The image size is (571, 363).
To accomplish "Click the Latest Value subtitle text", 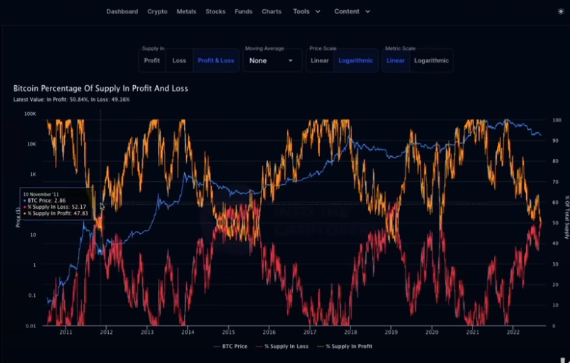I will (71, 99).
